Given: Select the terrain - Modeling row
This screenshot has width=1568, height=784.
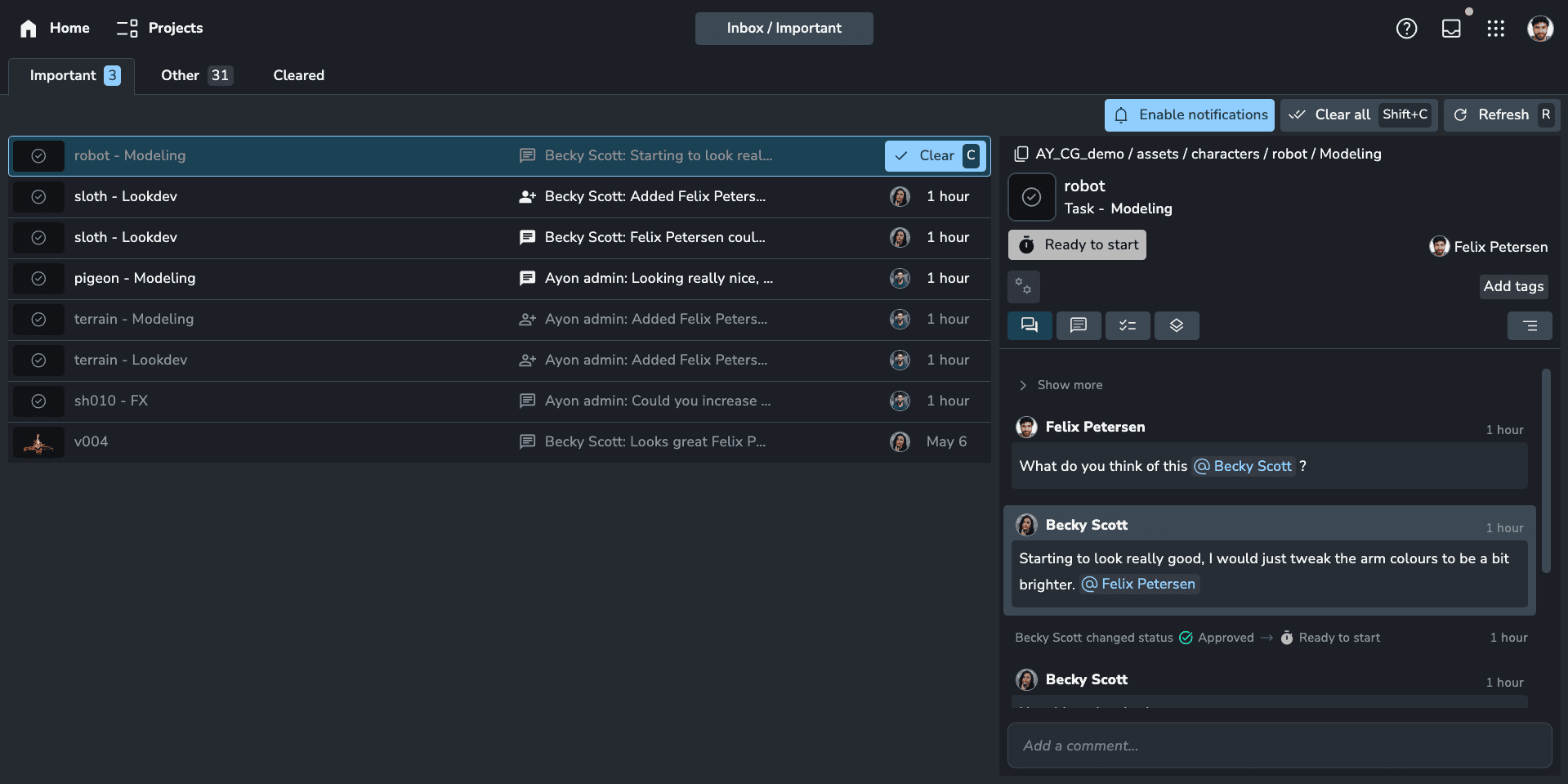Looking at the screenshot, I should (x=499, y=320).
